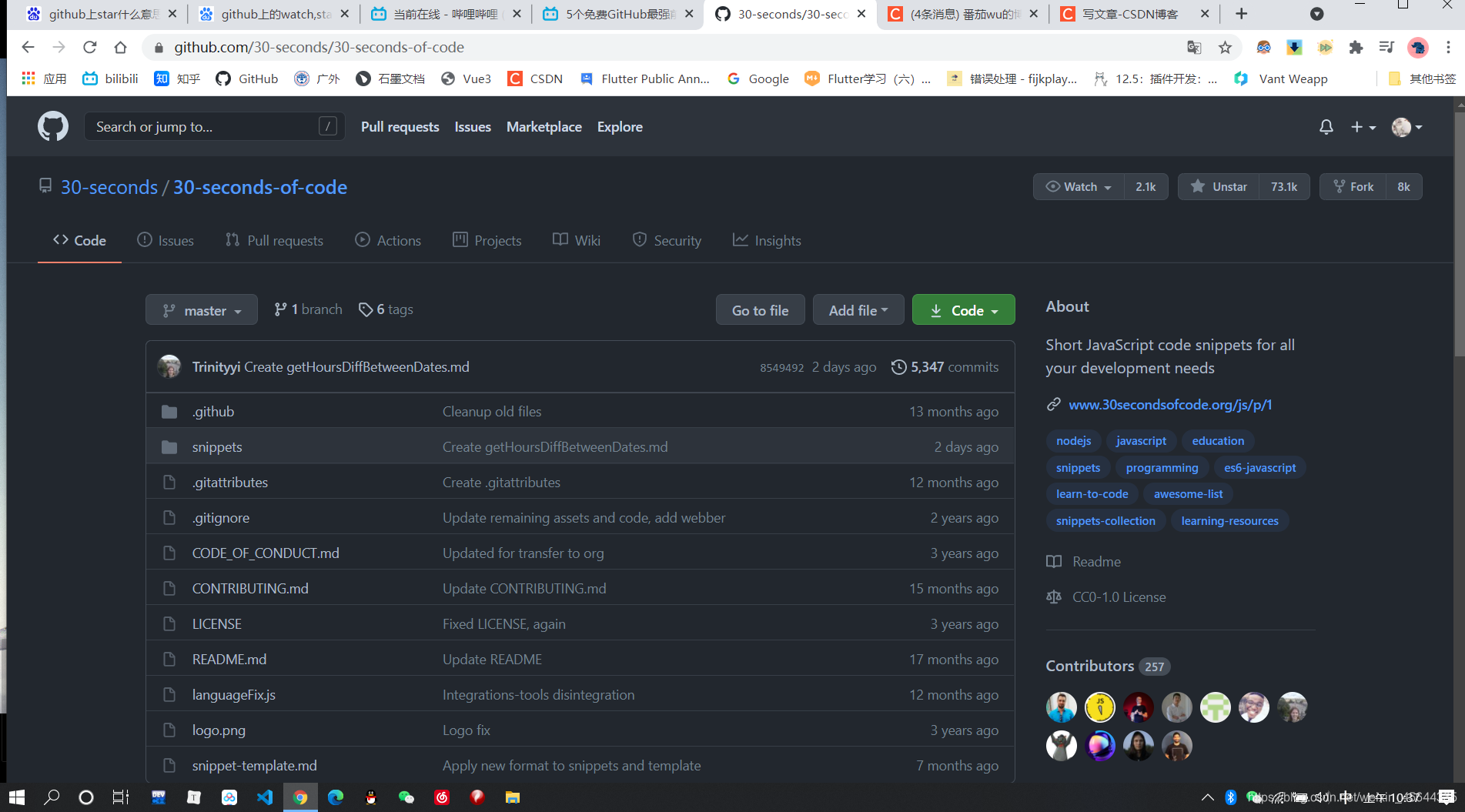Open Windows Start menu
Image resolution: width=1465 pixels, height=812 pixels.
(x=17, y=797)
